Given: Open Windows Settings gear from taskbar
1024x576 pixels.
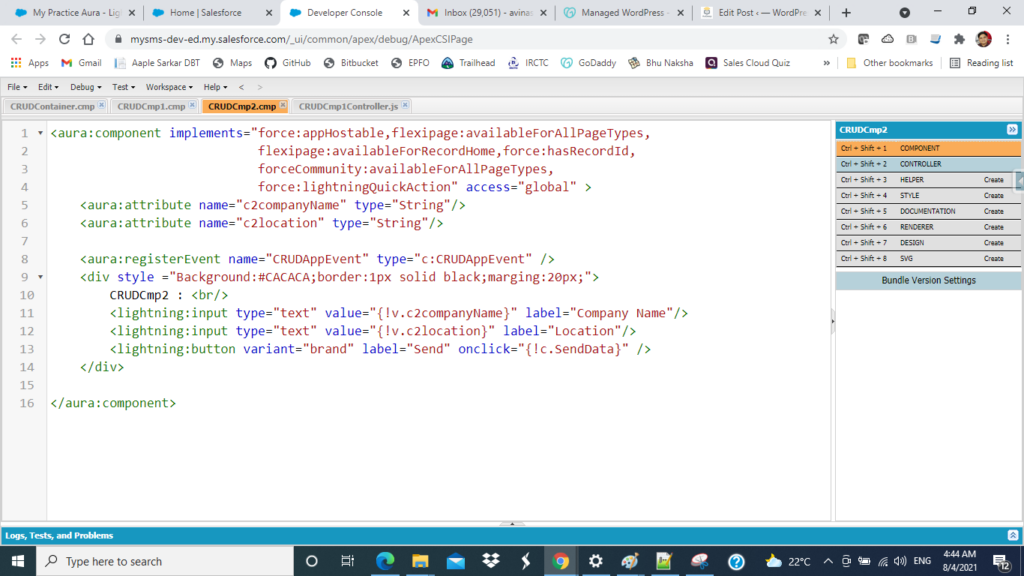Looking at the screenshot, I should click(596, 561).
